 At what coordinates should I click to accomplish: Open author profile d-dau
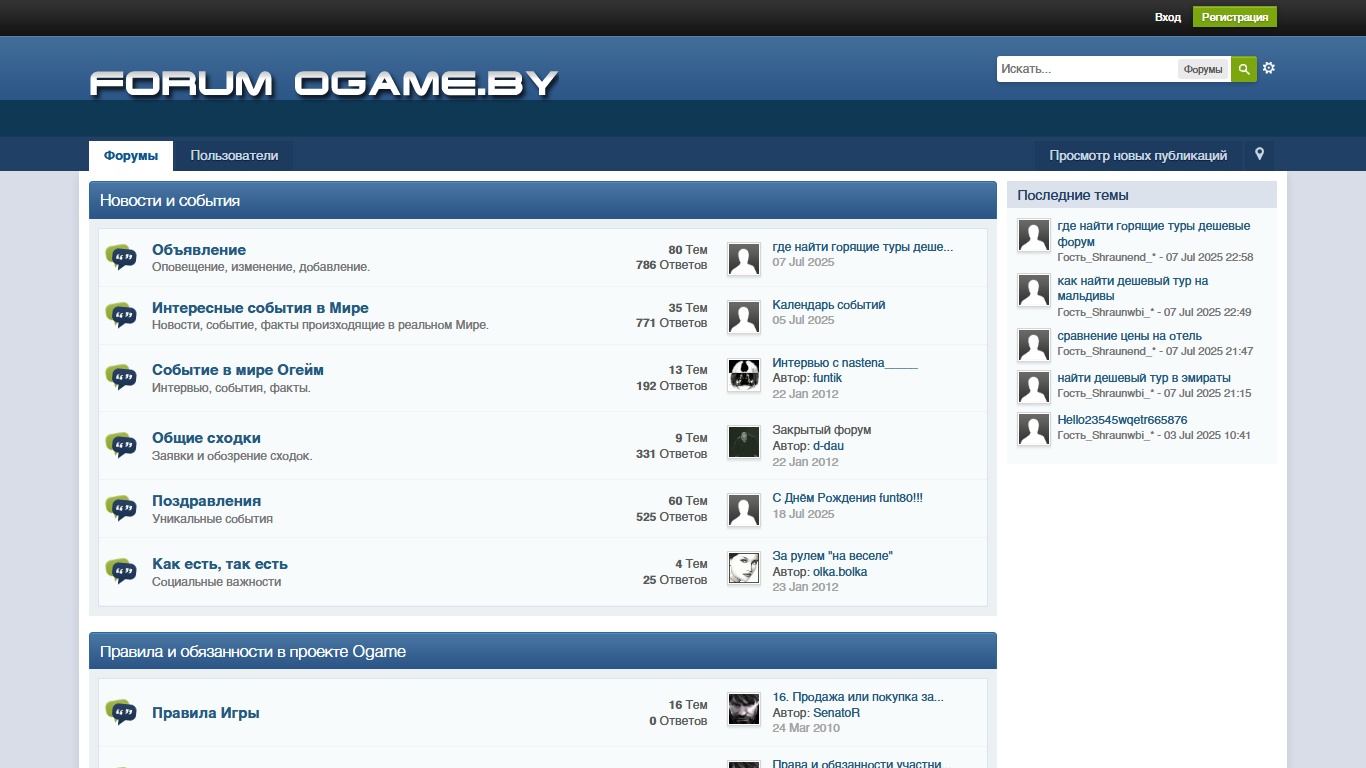point(828,446)
